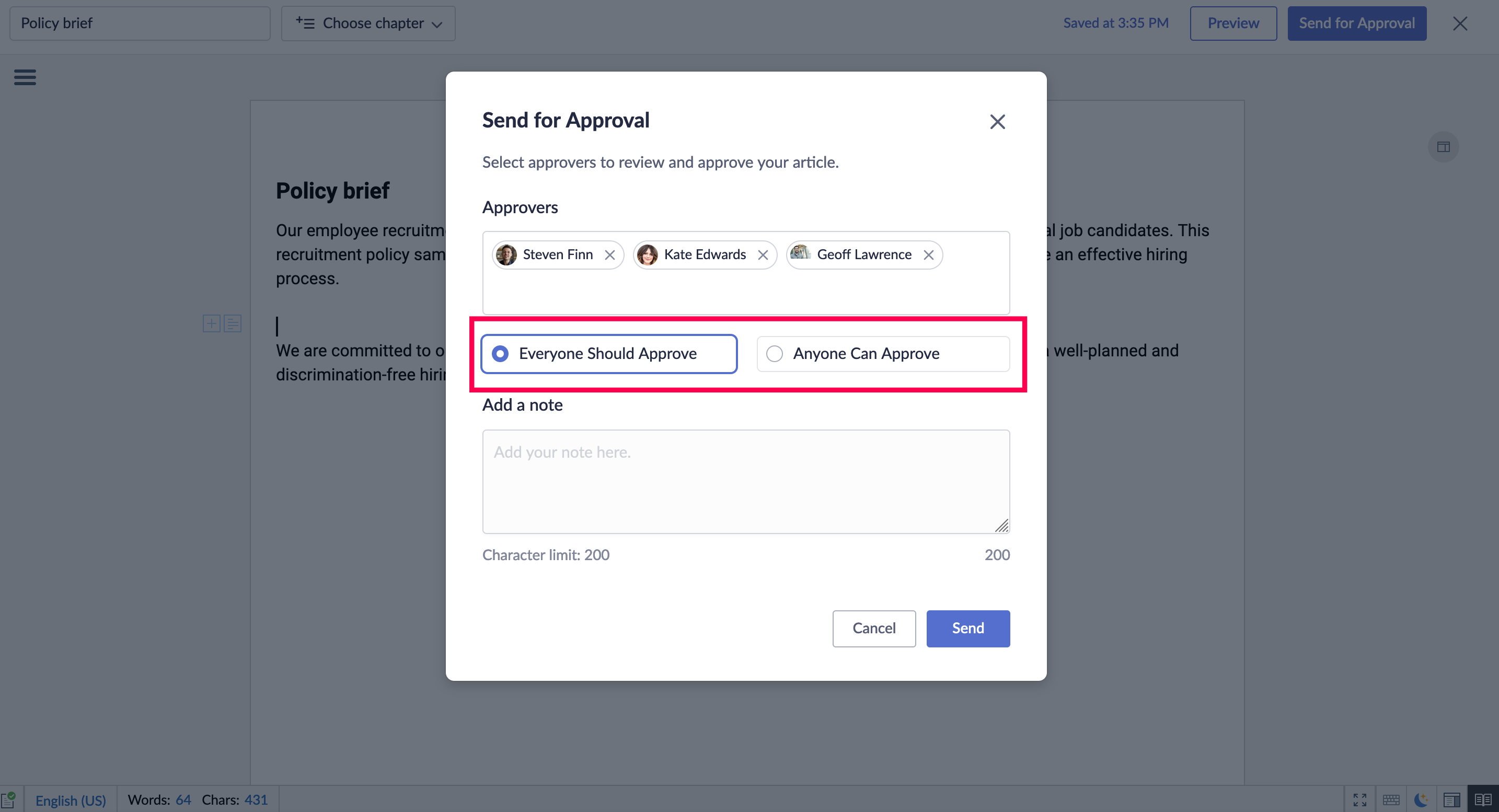Click into the Add a note textarea

point(745,481)
